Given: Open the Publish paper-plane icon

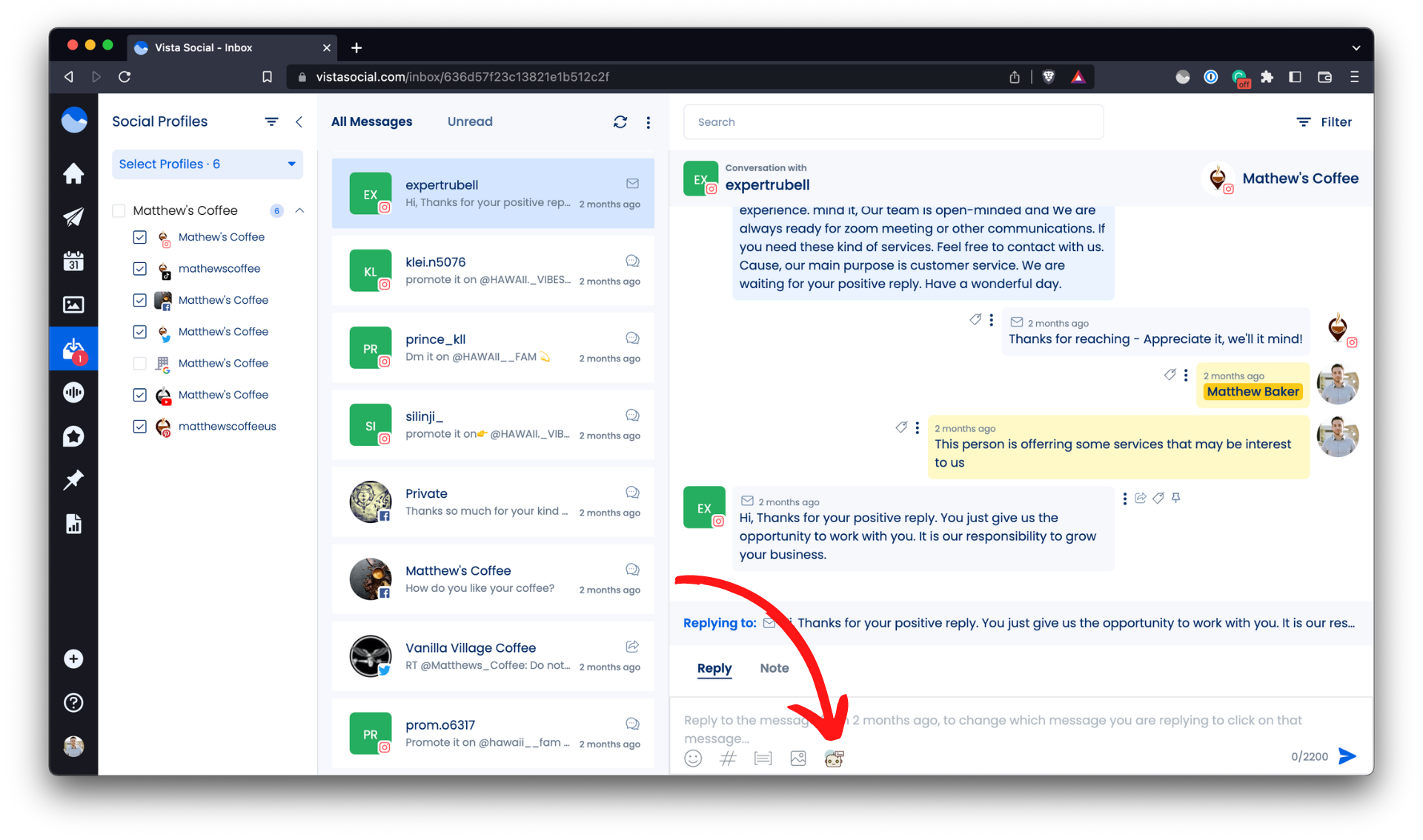Looking at the screenshot, I should (73, 216).
